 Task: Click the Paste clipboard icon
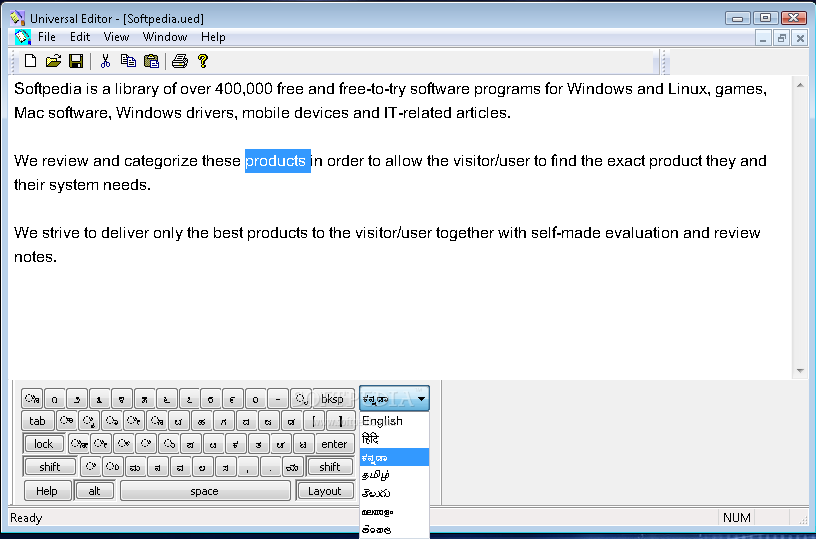point(151,61)
